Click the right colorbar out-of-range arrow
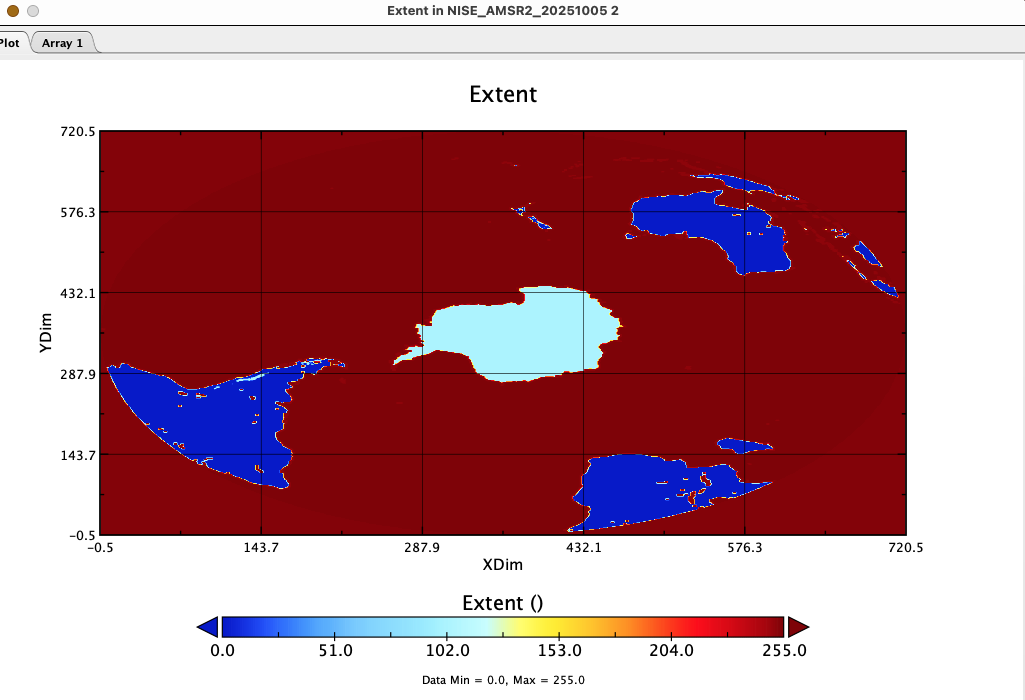1025x700 pixels. click(796, 627)
